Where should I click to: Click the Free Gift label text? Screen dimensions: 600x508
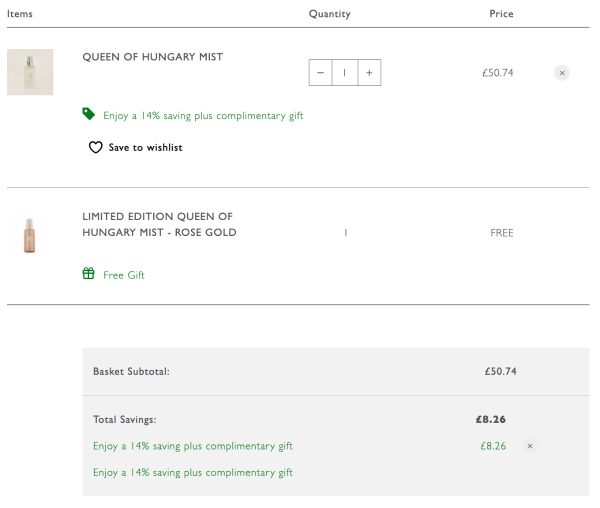click(124, 275)
